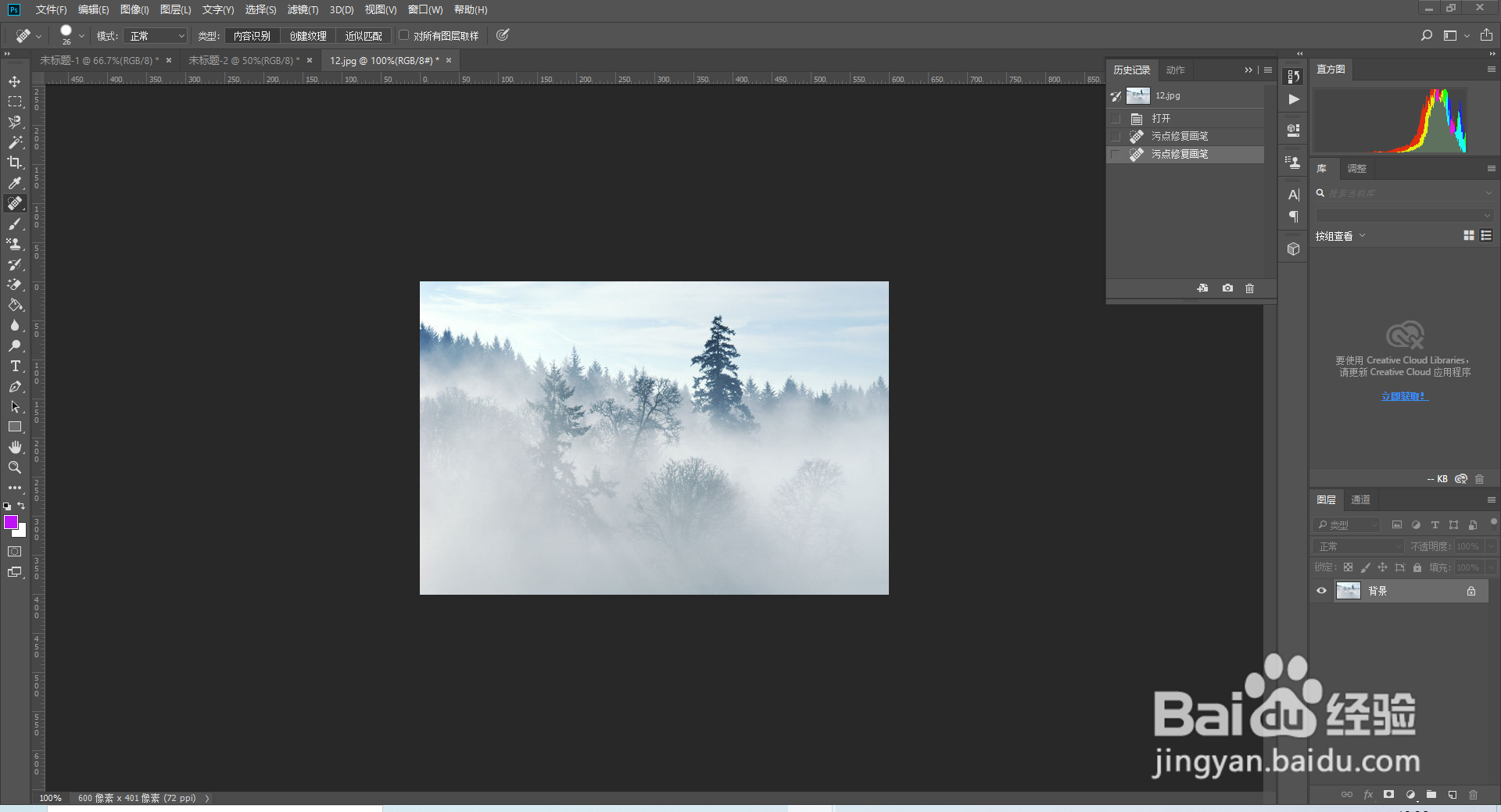Toggle lock all padlock icon
The width and height of the screenshot is (1501, 812).
[x=1417, y=567]
